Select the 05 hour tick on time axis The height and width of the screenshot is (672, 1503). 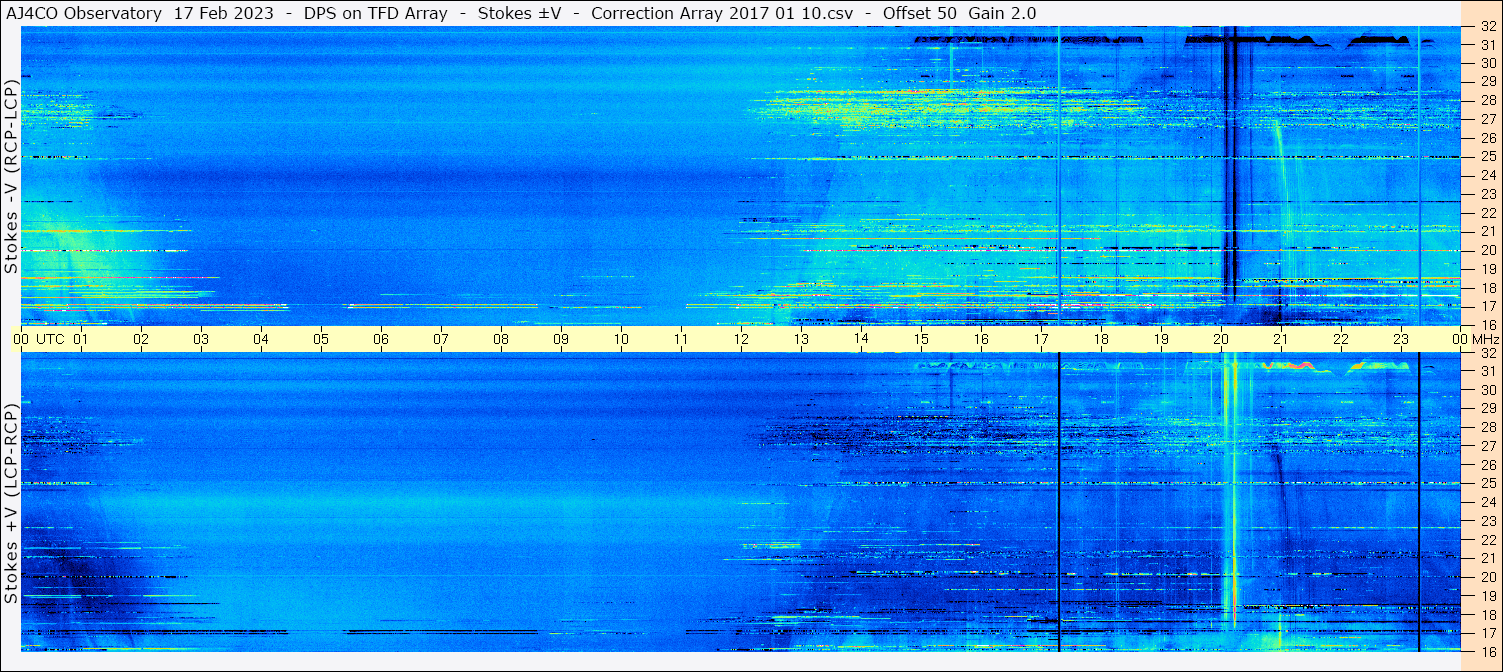tap(321, 339)
